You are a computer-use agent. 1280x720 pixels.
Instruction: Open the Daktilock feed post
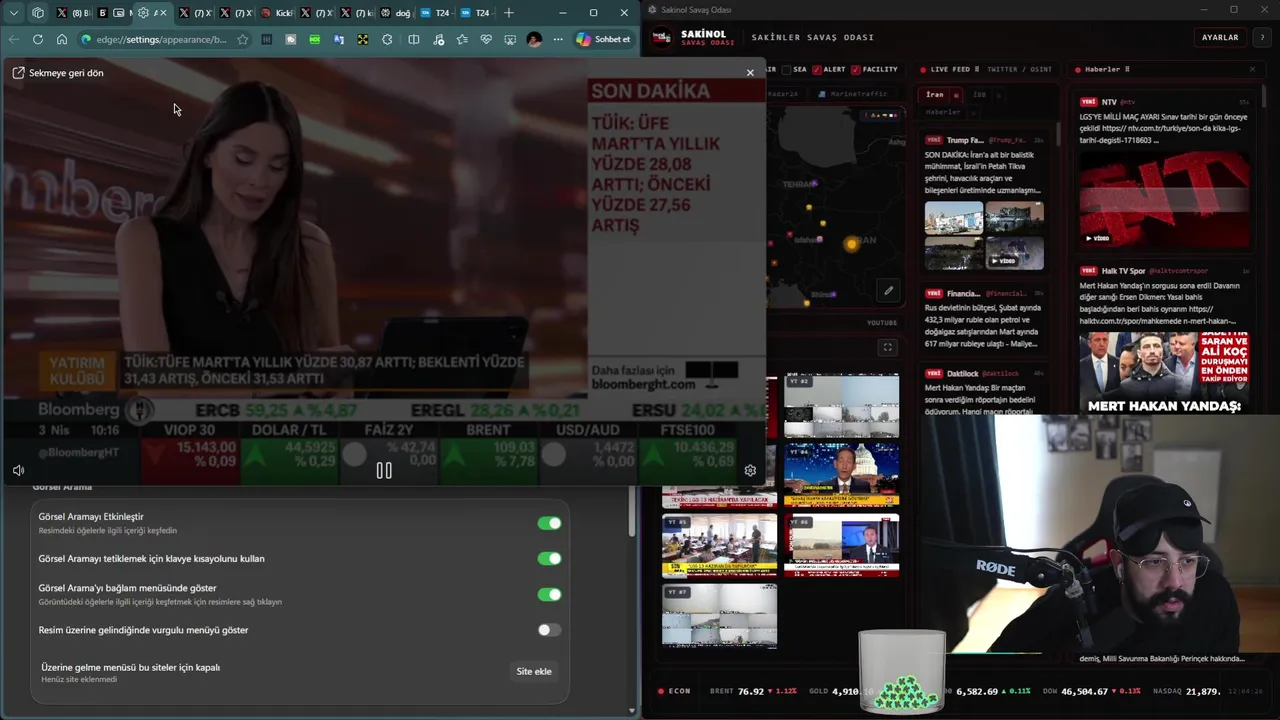(985, 392)
